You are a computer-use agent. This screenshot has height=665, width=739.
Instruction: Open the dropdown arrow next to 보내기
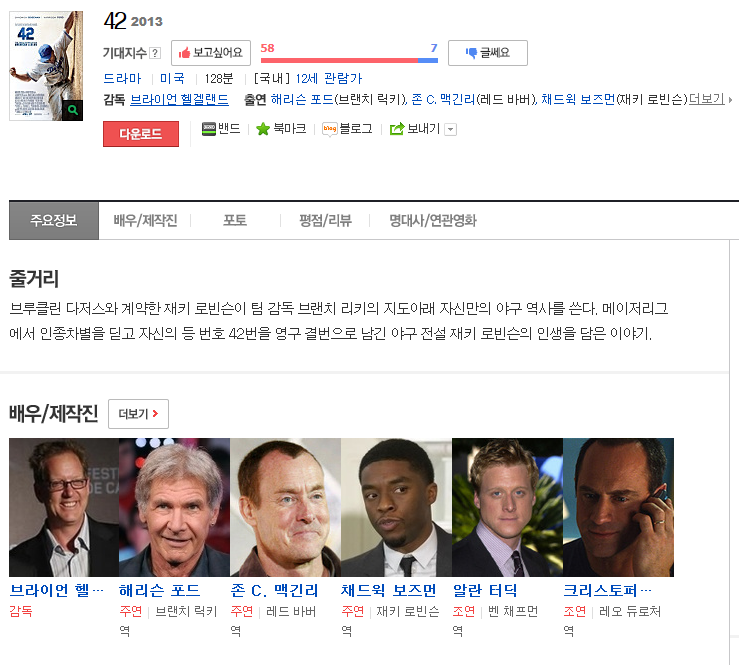point(451,129)
